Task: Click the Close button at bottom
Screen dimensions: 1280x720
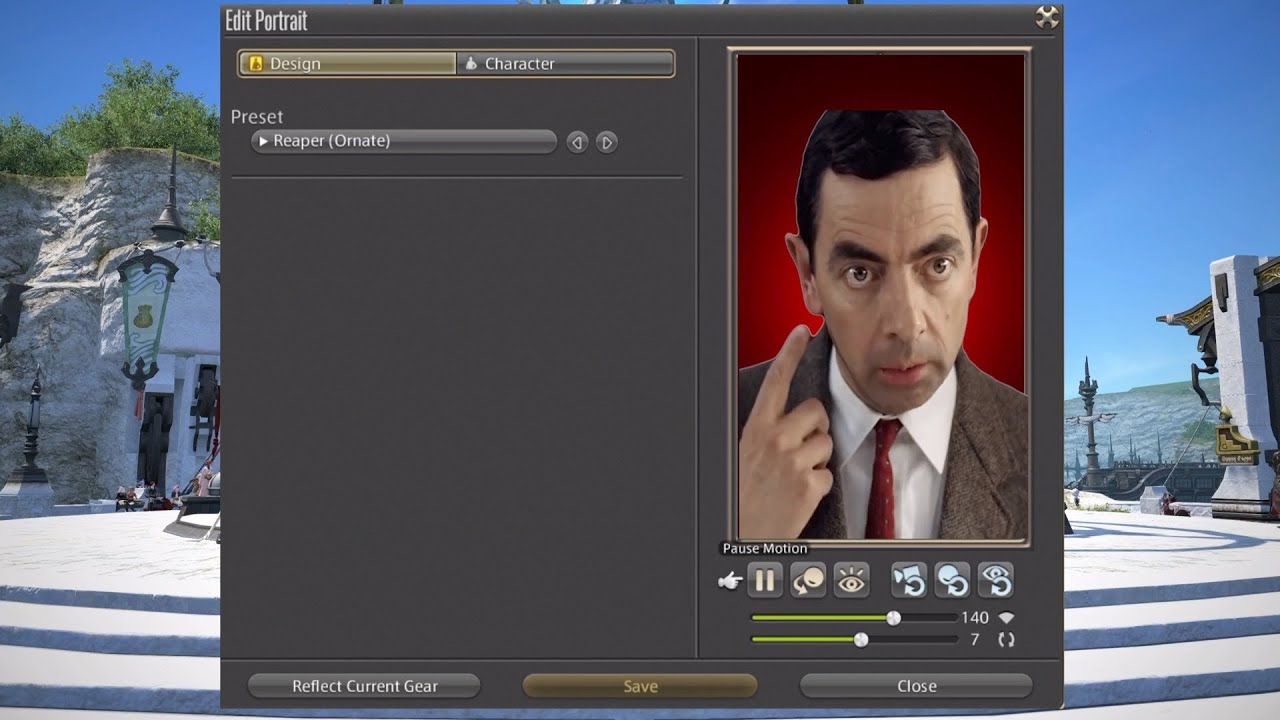Action: click(x=916, y=686)
